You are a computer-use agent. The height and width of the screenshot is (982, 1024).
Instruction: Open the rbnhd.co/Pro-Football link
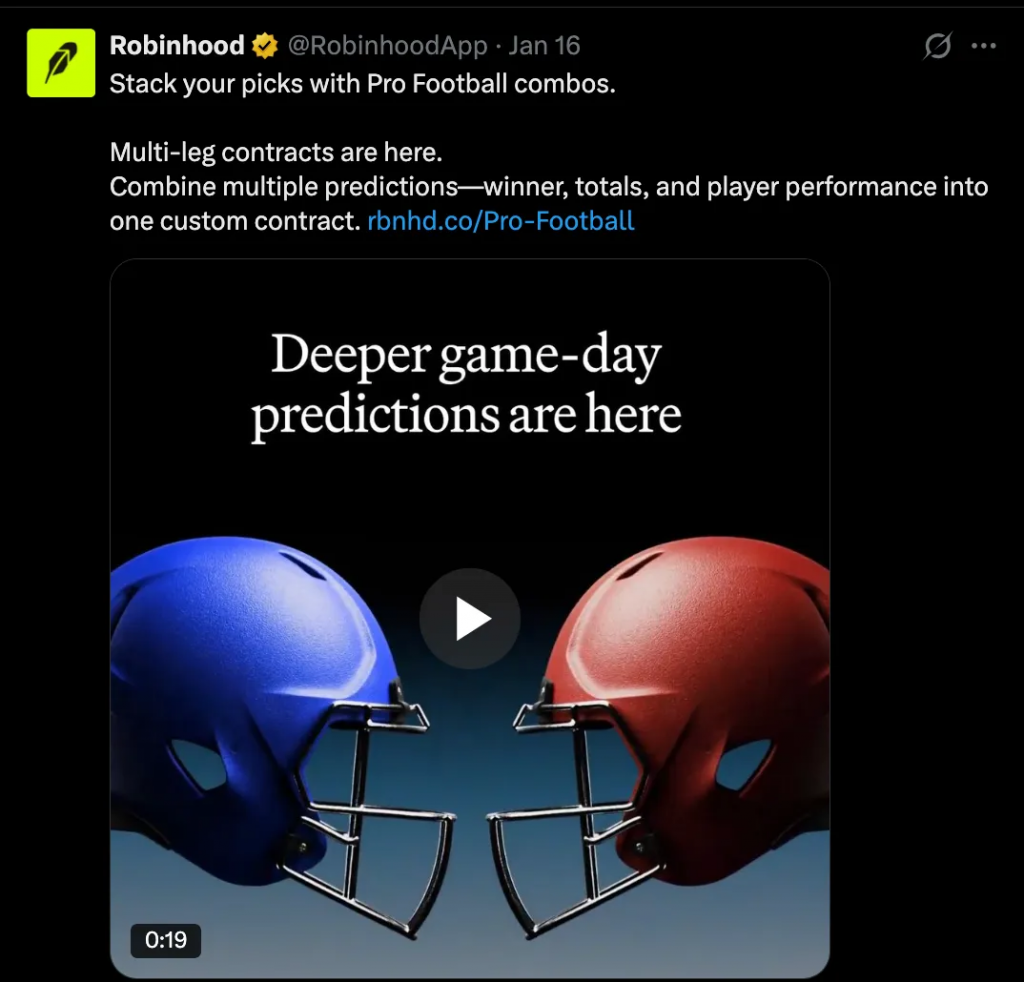[x=500, y=220]
